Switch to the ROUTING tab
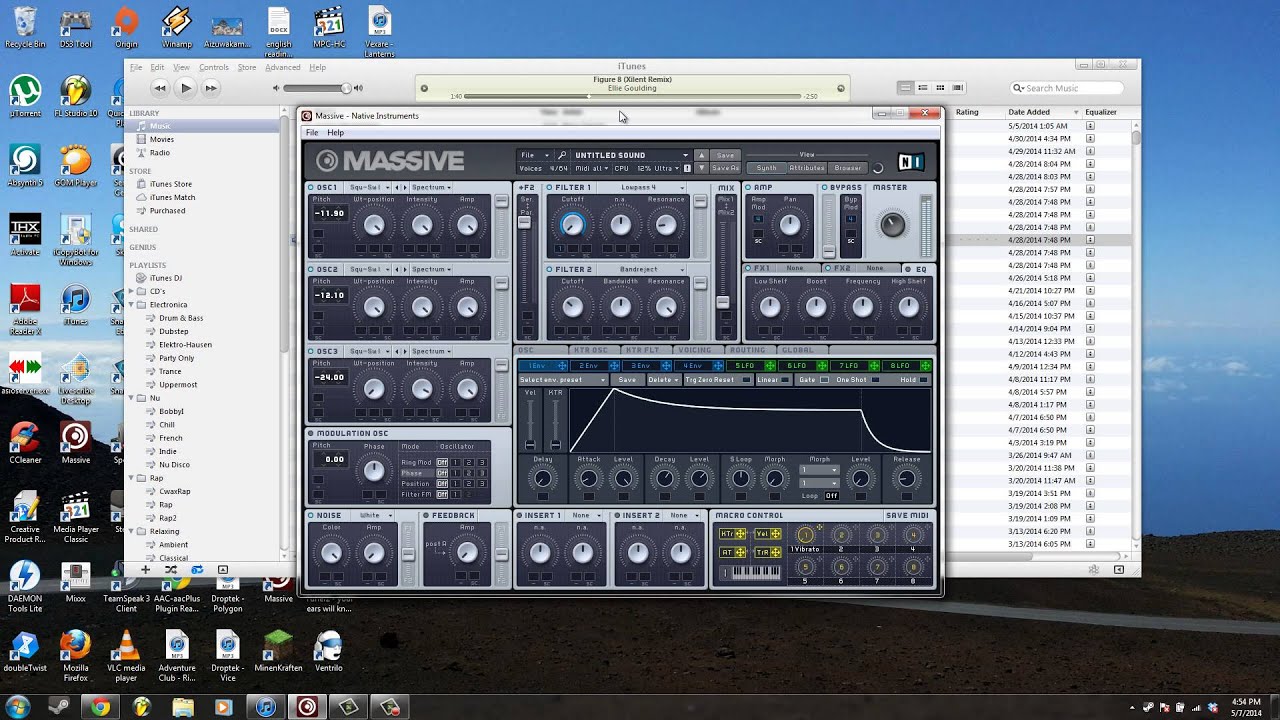 coord(747,350)
